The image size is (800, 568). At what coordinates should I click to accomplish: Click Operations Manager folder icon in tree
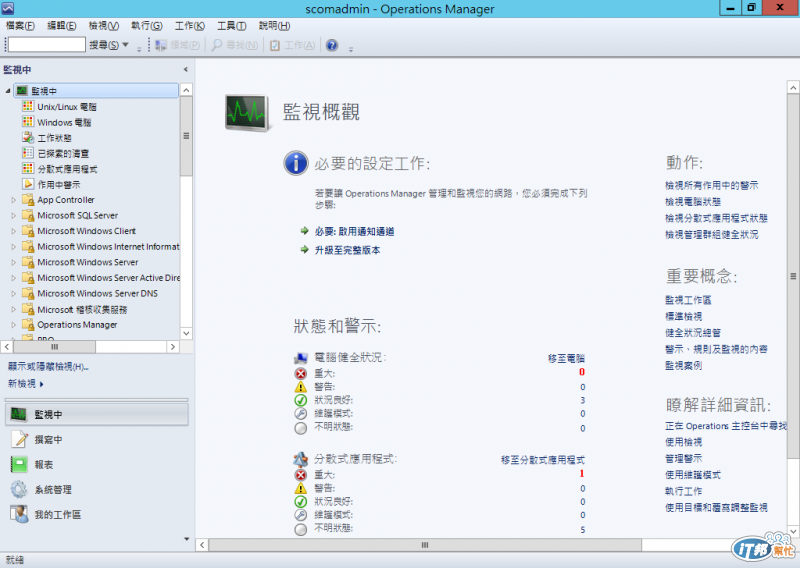[28, 325]
